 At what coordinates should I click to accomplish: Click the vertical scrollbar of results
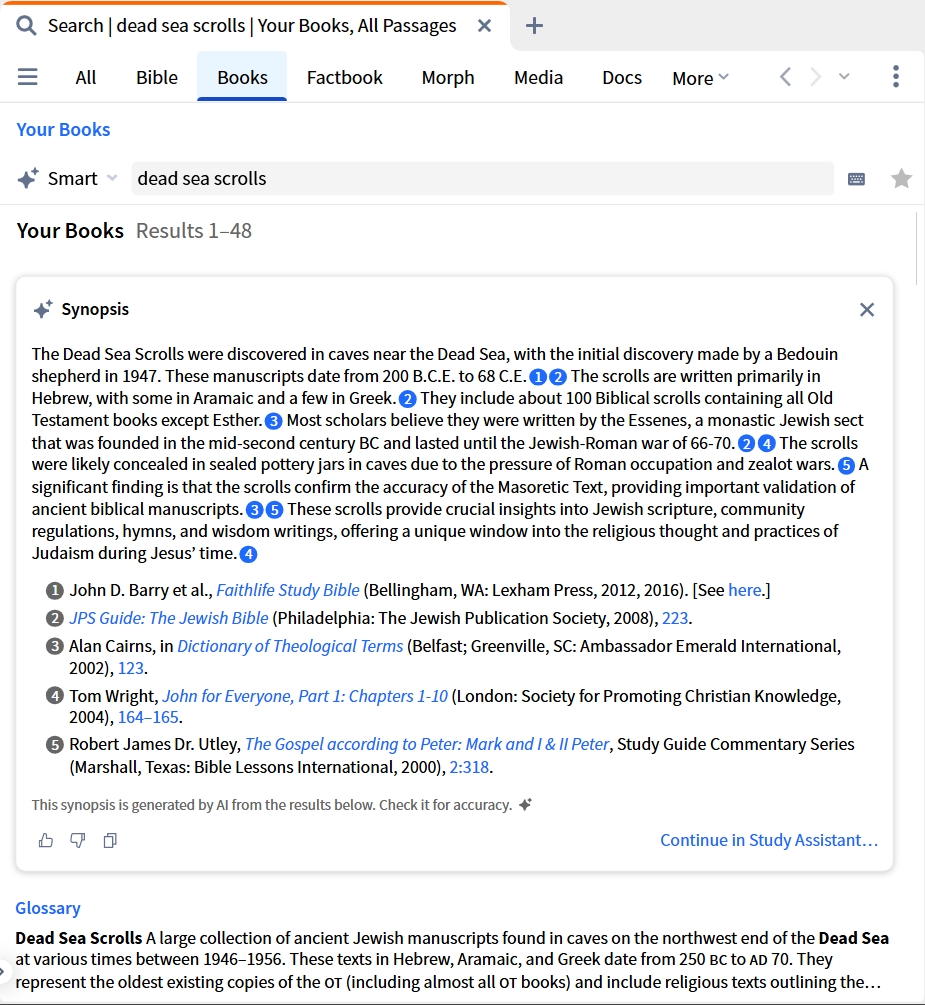point(917,248)
